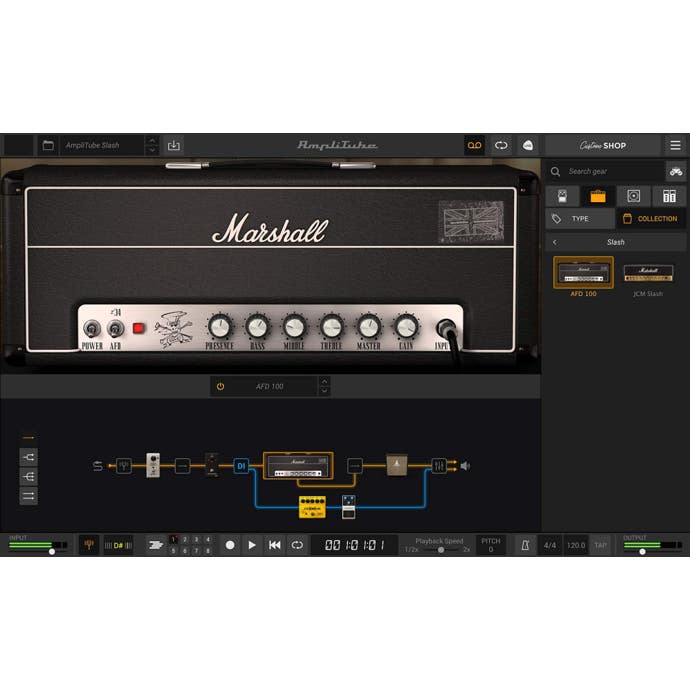Click the preset scene arrow icon
Viewport: 690px width, 690px height.
coord(155,545)
